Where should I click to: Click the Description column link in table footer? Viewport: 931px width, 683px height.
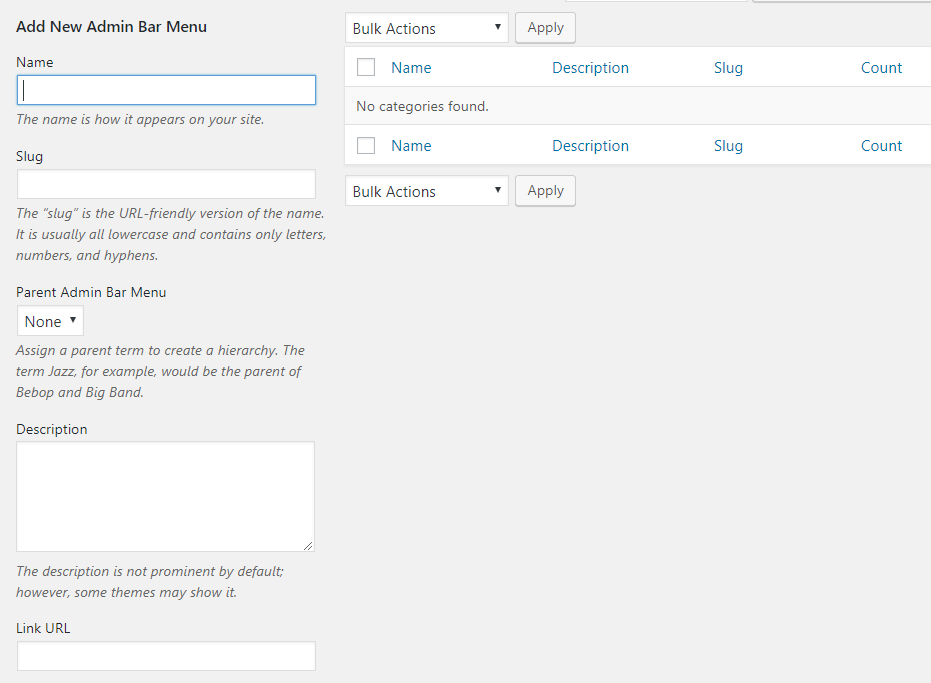(590, 146)
